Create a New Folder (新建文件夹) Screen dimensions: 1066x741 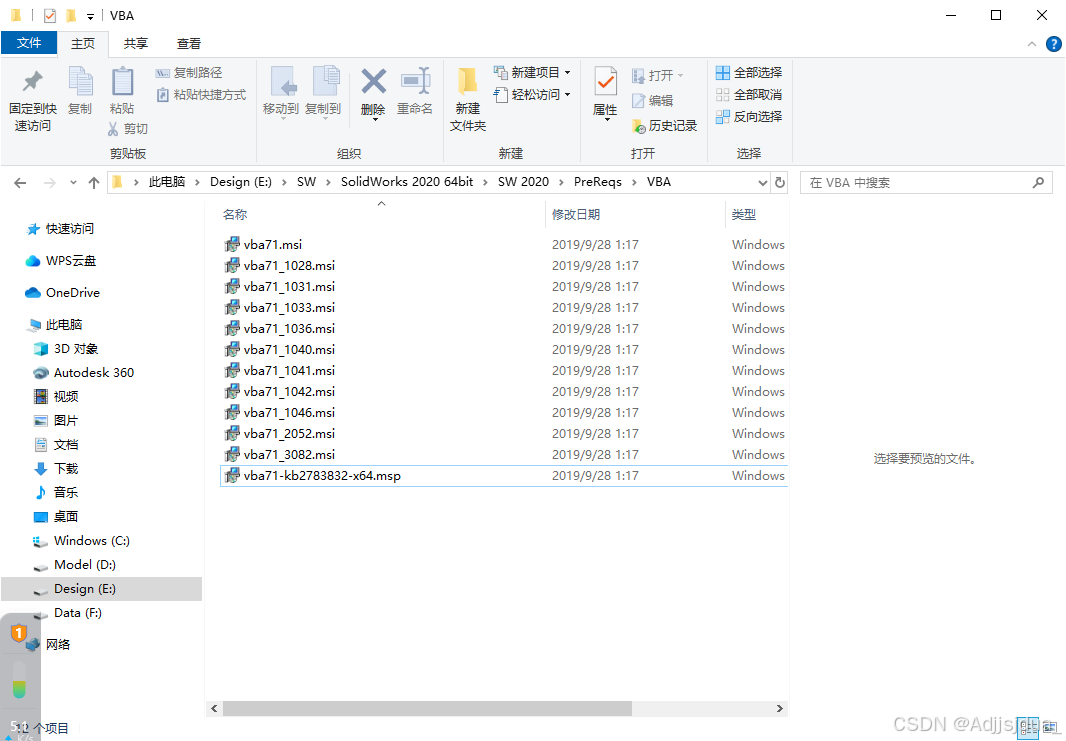coord(468,99)
